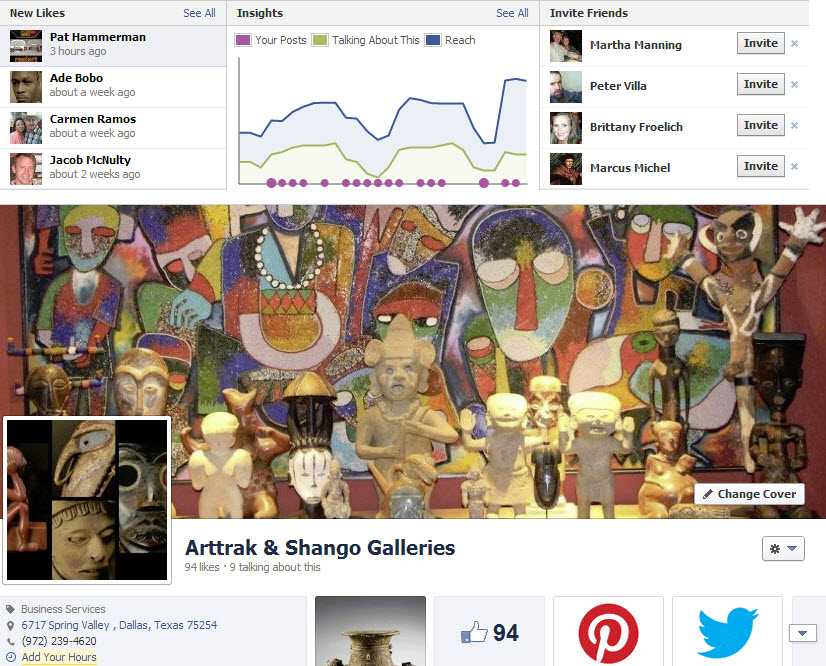The height and width of the screenshot is (666, 826).
Task: Open Jacob McNulty's profile picture
Action: pyautogui.click(x=26, y=169)
